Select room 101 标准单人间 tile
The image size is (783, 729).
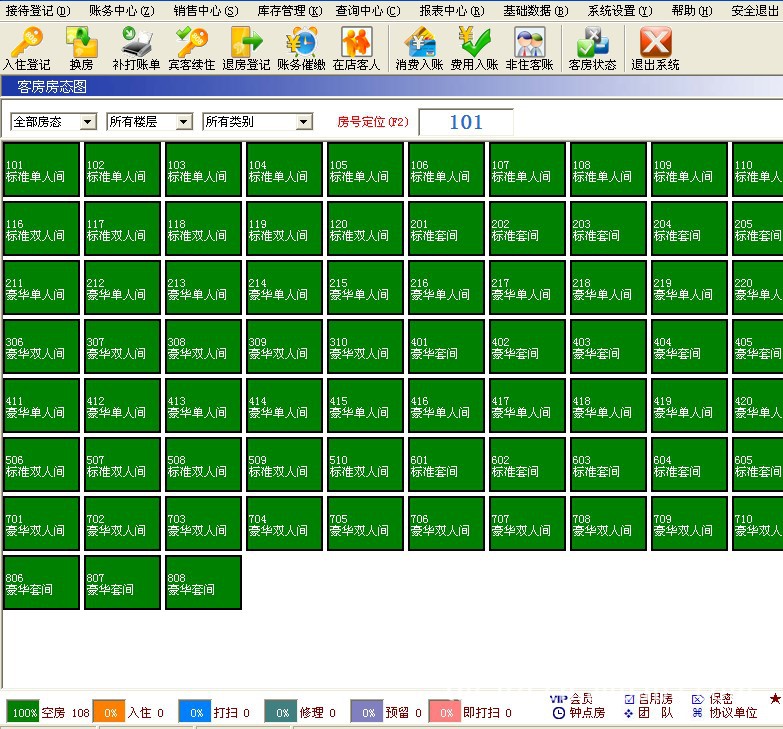[x=41, y=170]
